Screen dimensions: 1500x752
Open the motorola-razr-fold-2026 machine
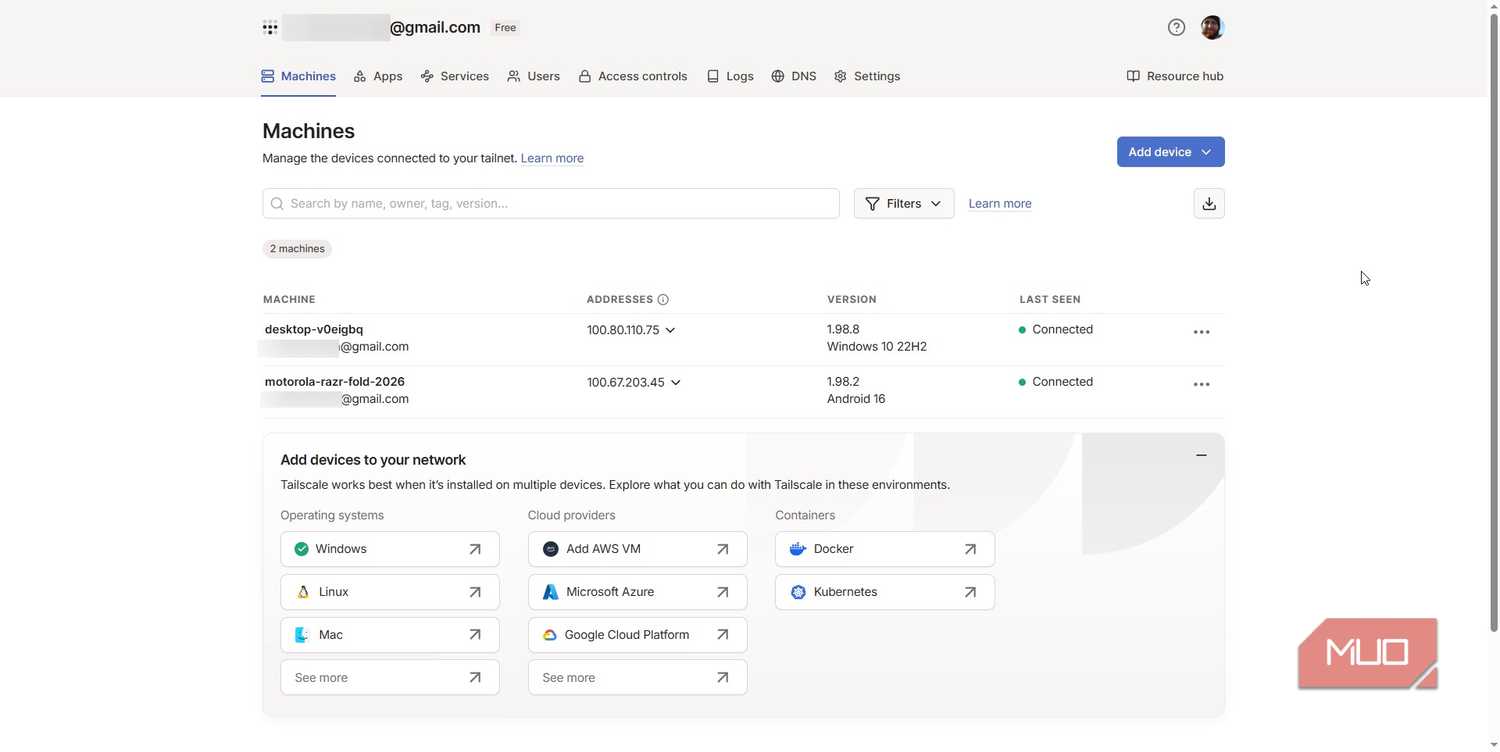[x=335, y=381]
